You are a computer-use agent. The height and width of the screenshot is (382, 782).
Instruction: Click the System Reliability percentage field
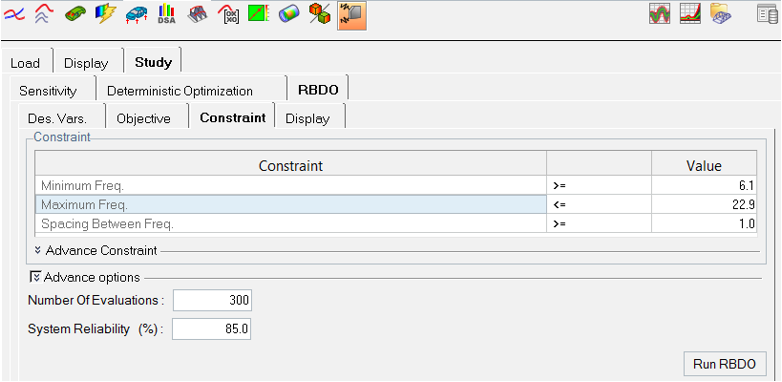pyautogui.click(x=211, y=329)
